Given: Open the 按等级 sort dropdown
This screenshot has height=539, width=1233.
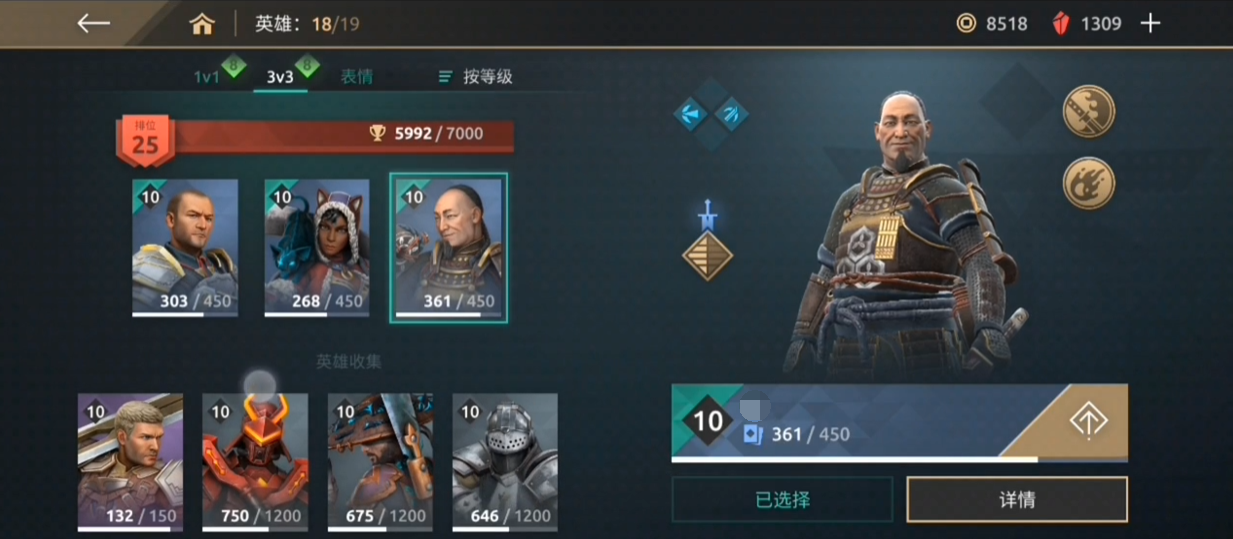Looking at the screenshot, I should [476, 77].
